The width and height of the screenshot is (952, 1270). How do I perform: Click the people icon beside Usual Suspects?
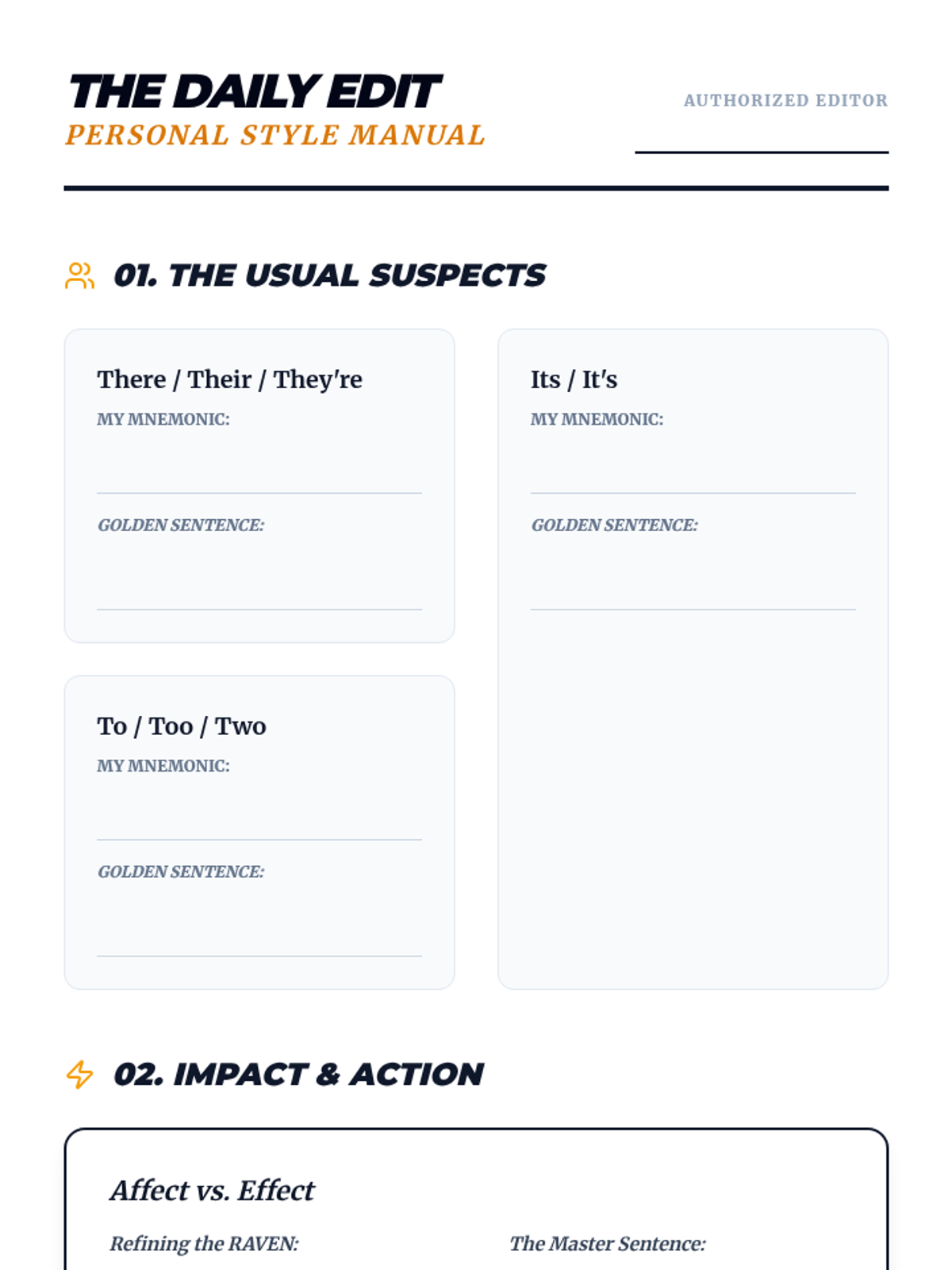coord(79,276)
